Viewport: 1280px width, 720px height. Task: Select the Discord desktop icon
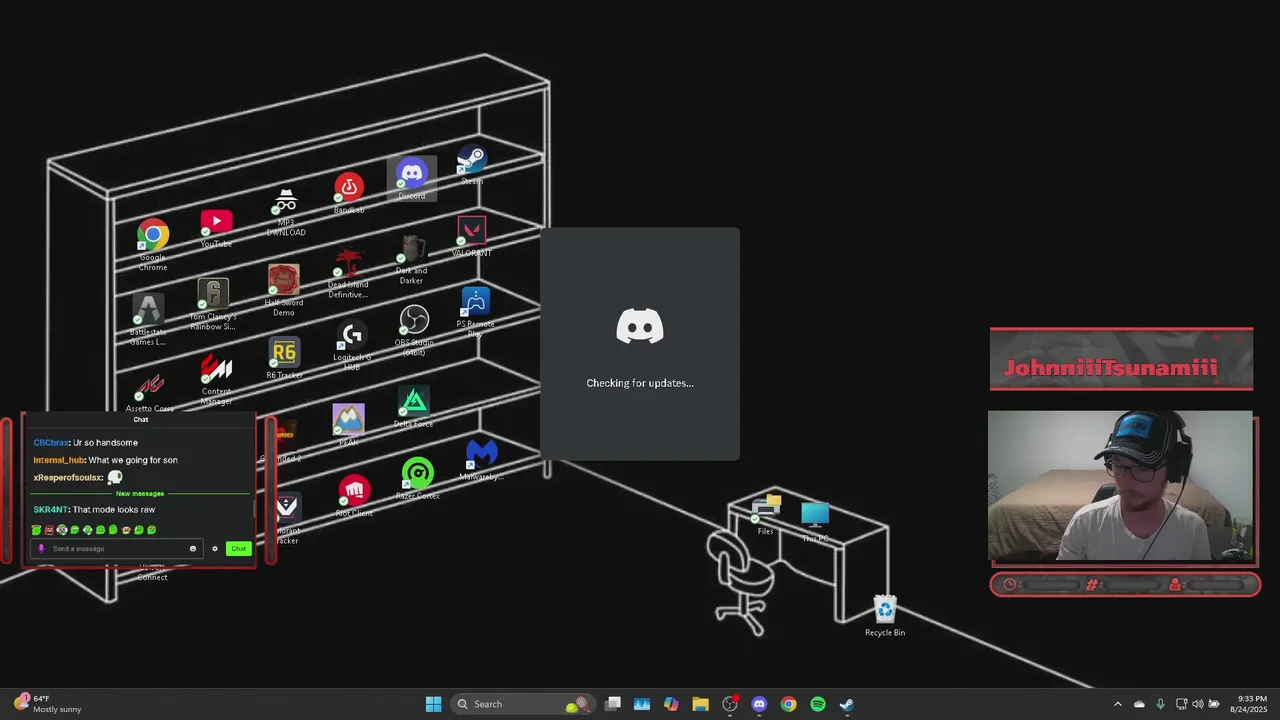coord(412,179)
